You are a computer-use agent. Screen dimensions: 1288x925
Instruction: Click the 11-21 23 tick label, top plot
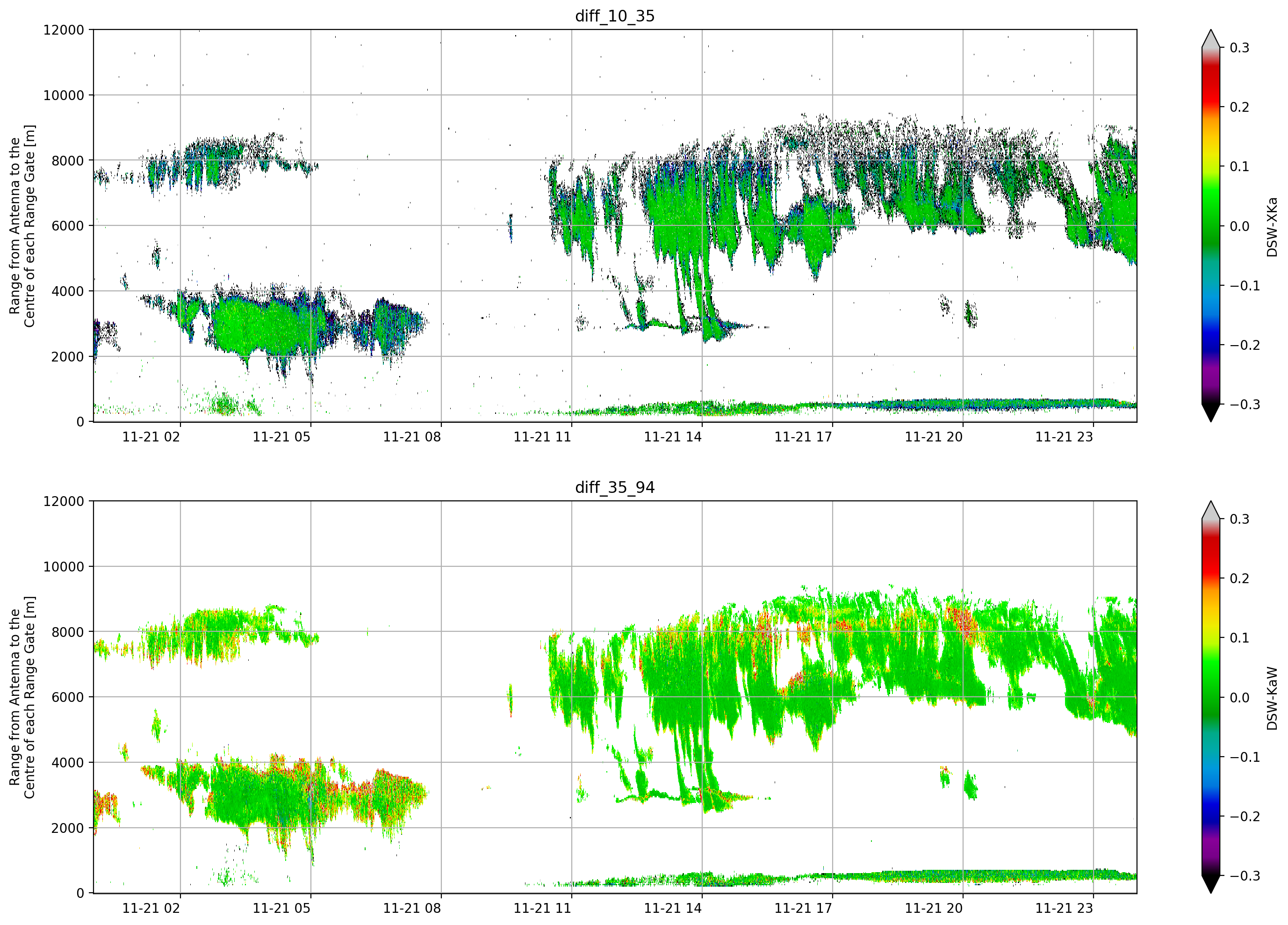click(1064, 437)
